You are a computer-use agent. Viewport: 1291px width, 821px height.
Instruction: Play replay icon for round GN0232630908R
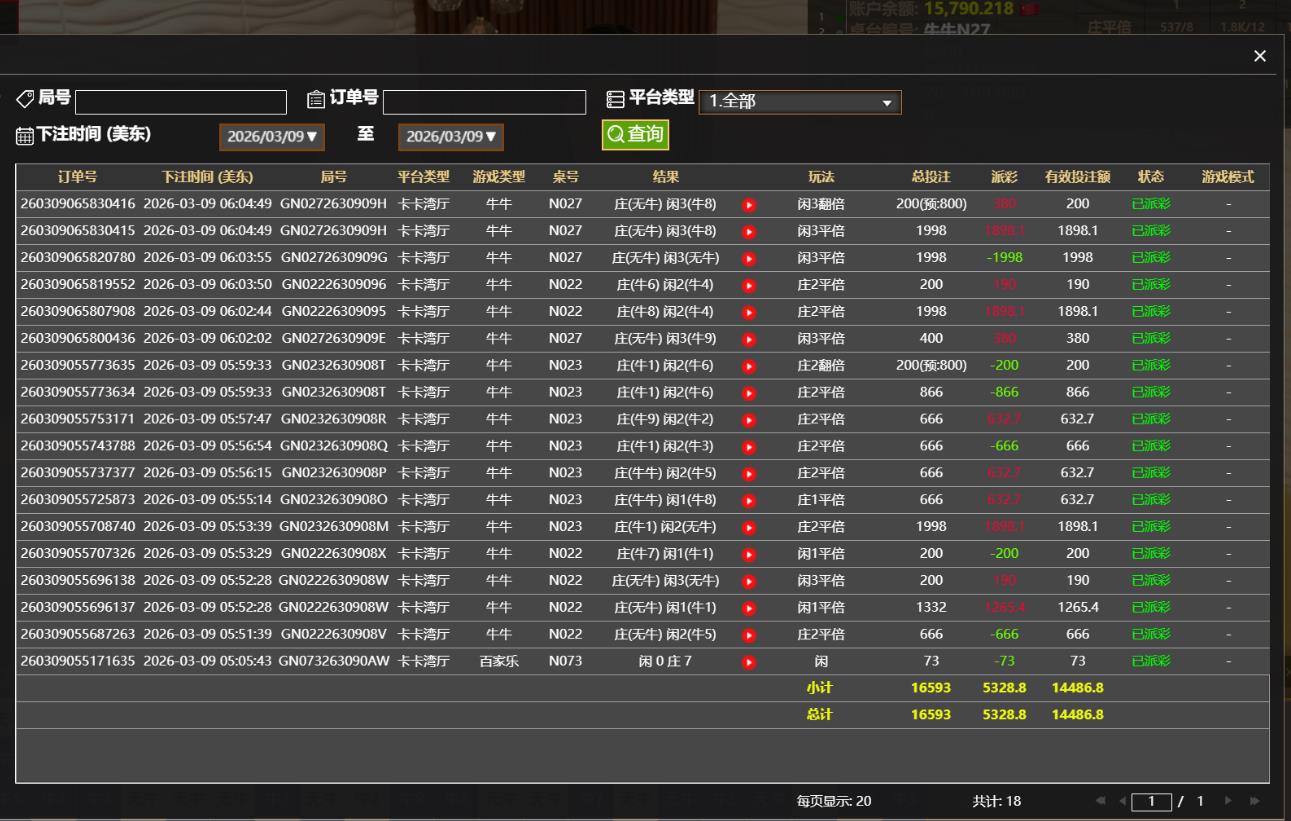coord(748,419)
